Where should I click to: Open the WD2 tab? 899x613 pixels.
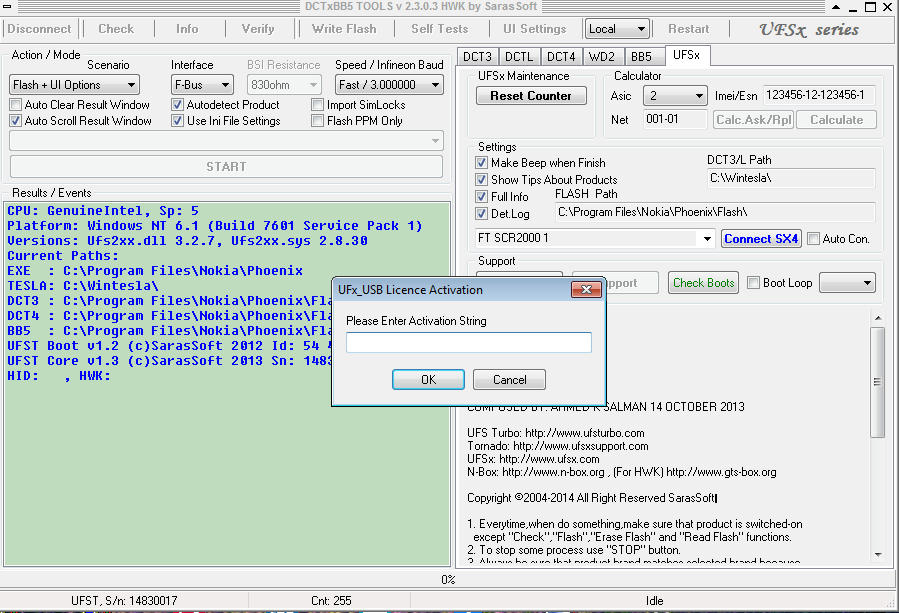click(603, 57)
